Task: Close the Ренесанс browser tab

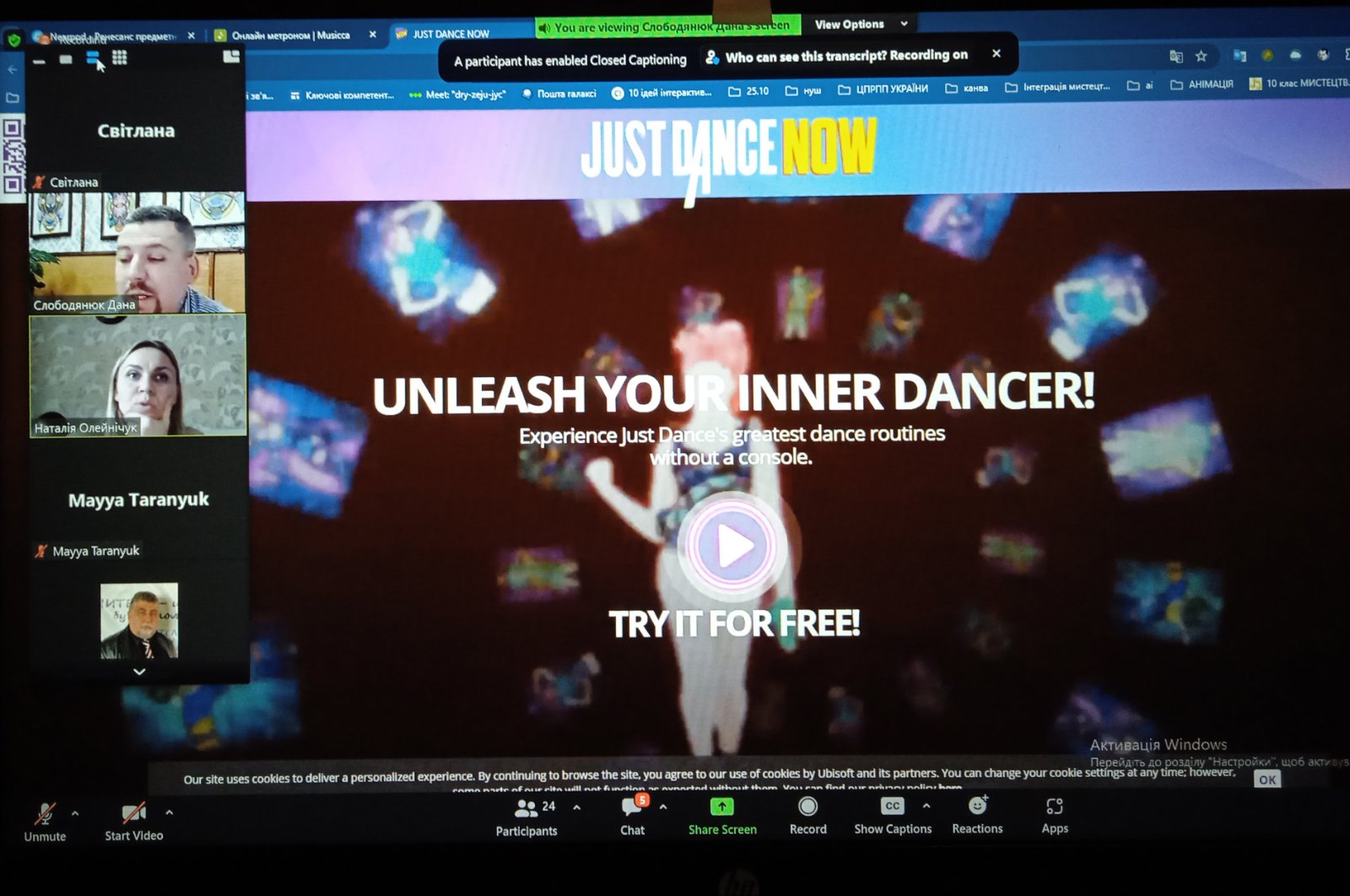Action: pyautogui.click(x=191, y=35)
